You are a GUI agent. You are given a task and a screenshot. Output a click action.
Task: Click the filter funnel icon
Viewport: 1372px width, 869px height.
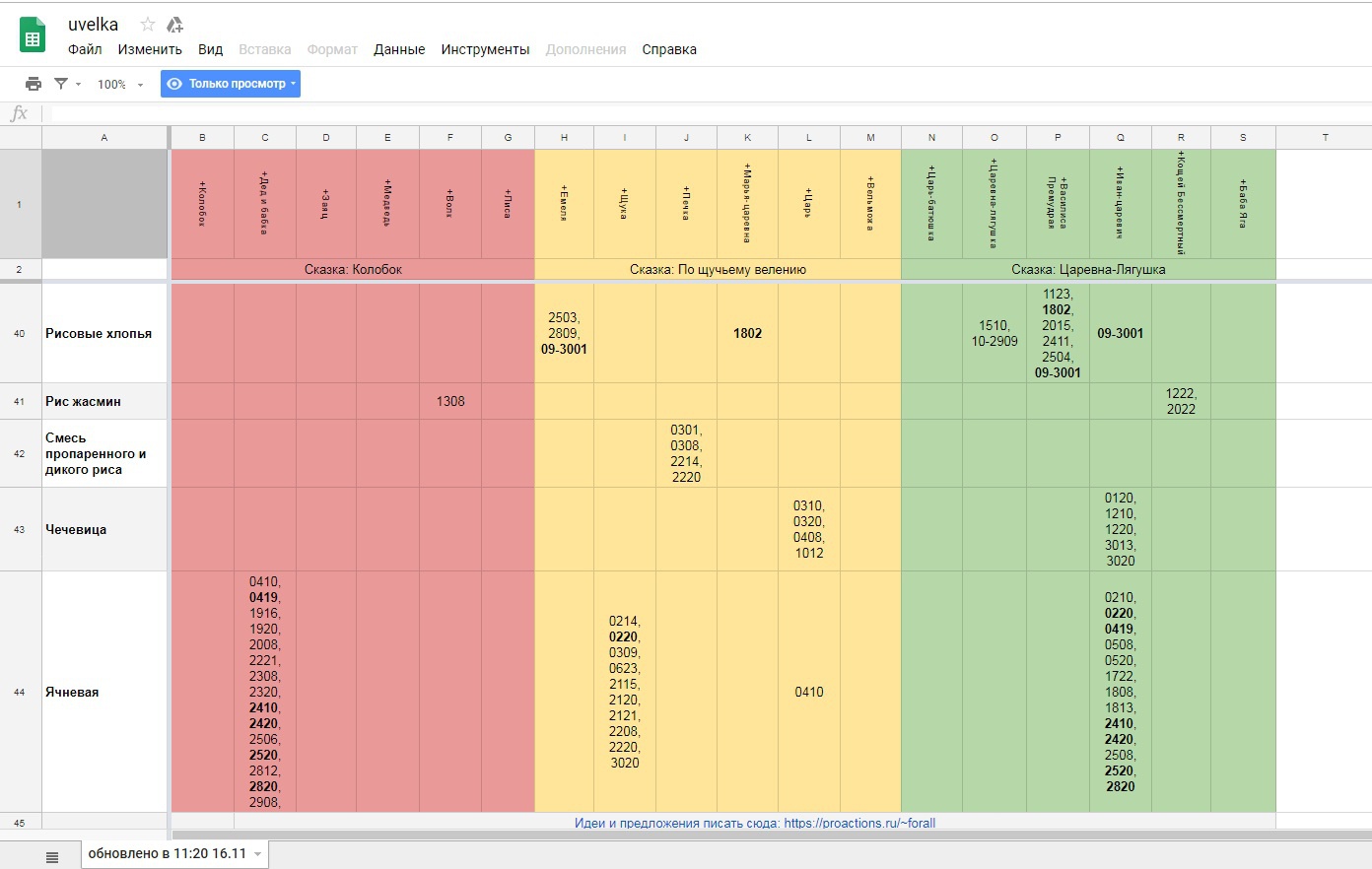(x=61, y=84)
